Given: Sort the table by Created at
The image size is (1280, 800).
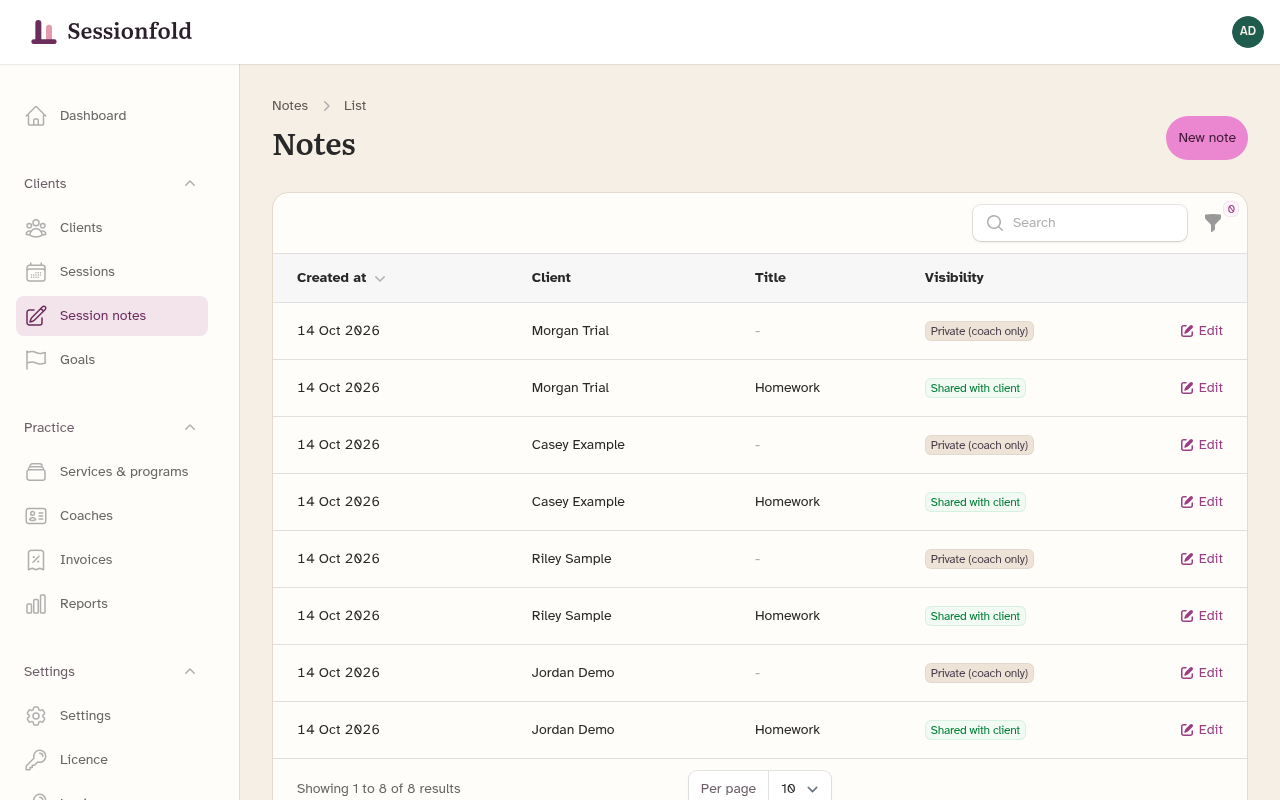Looking at the screenshot, I should (x=341, y=278).
